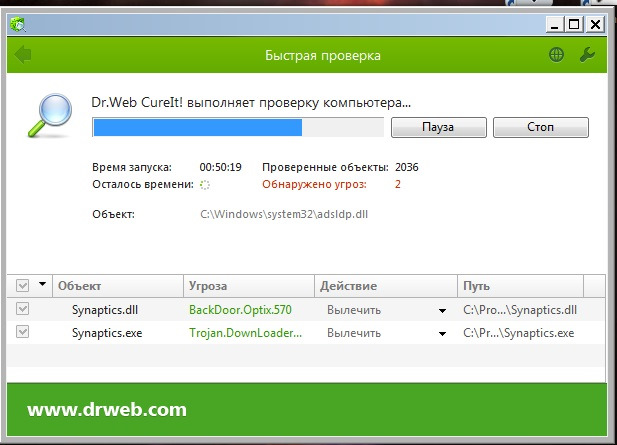Sort by the Действие column header

pos(385,286)
